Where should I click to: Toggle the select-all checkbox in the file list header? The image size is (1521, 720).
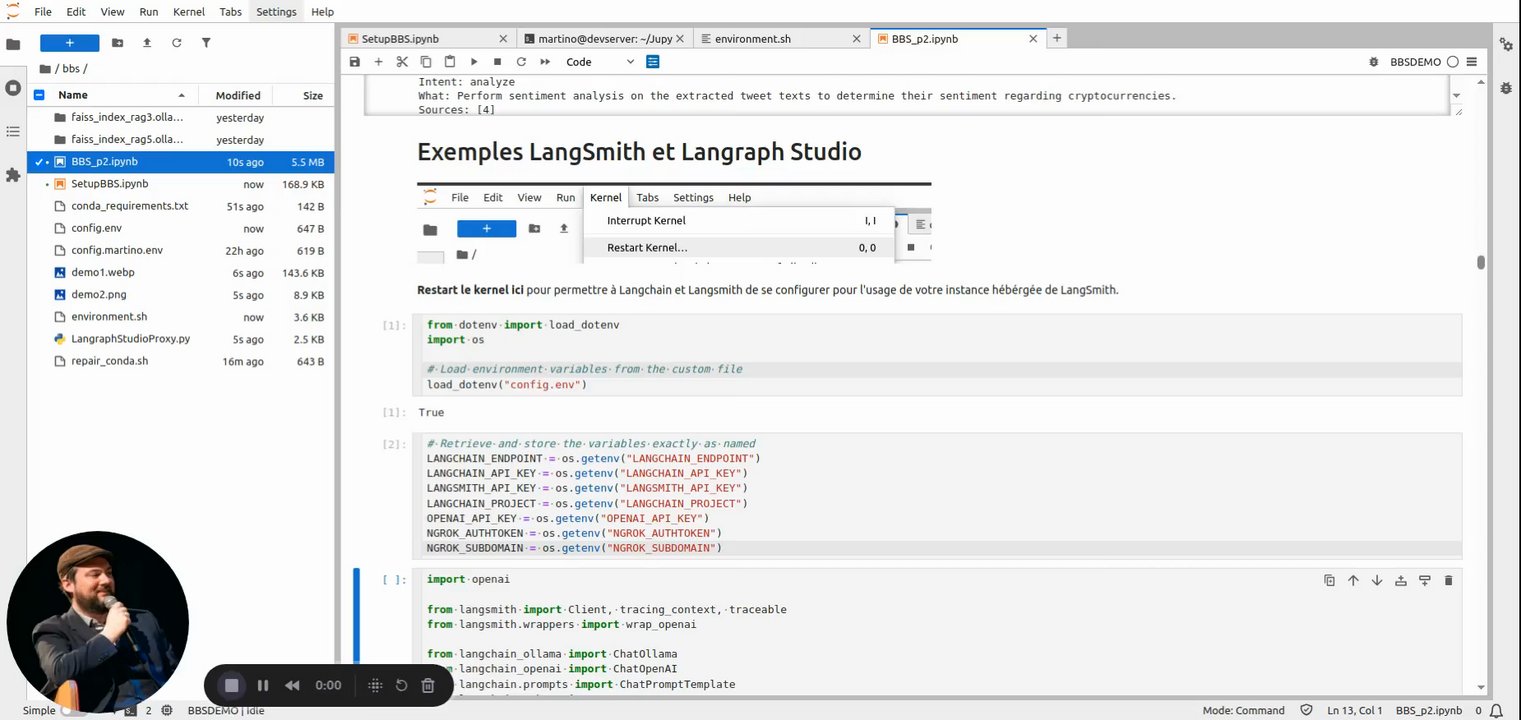(x=39, y=95)
